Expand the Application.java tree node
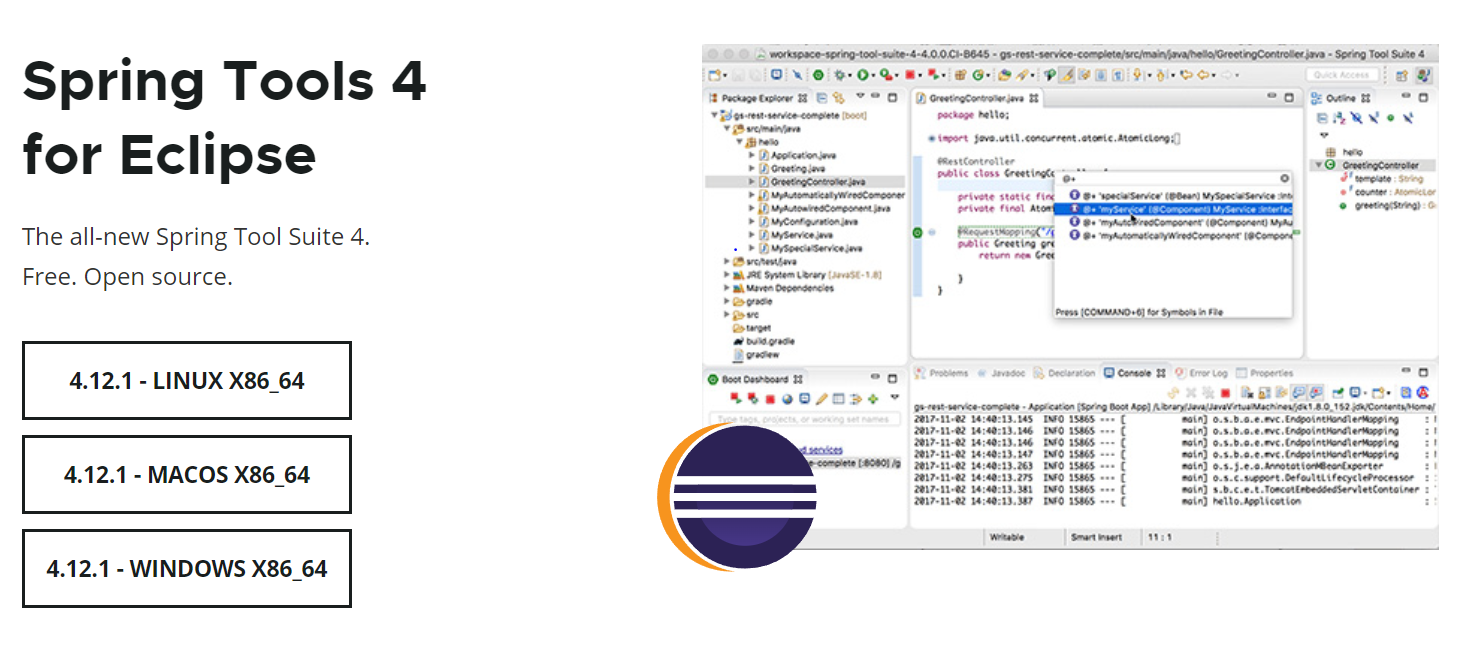The width and height of the screenshot is (1483, 655). click(x=752, y=155)
